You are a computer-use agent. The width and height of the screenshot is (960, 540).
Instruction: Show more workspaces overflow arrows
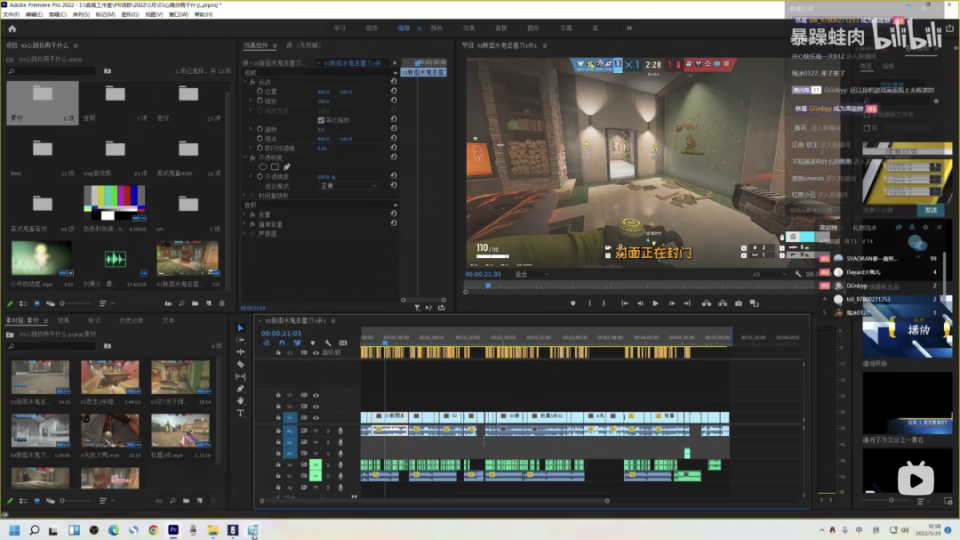click(x=629, y=28)
